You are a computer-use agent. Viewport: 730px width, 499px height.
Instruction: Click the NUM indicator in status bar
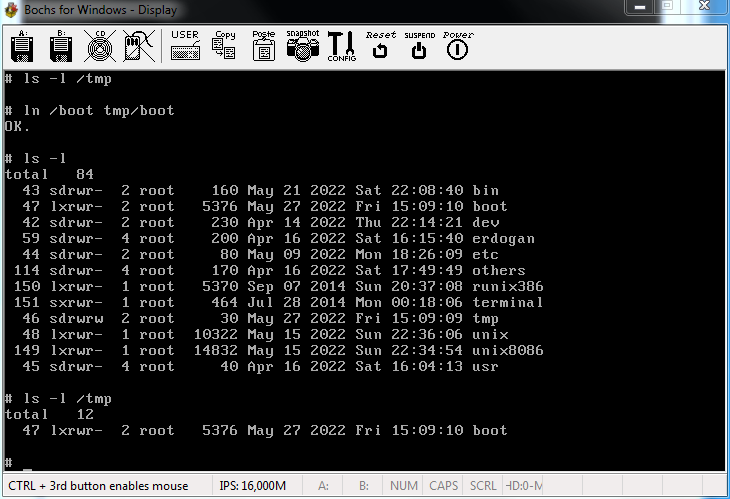click(x=404, y=486)
